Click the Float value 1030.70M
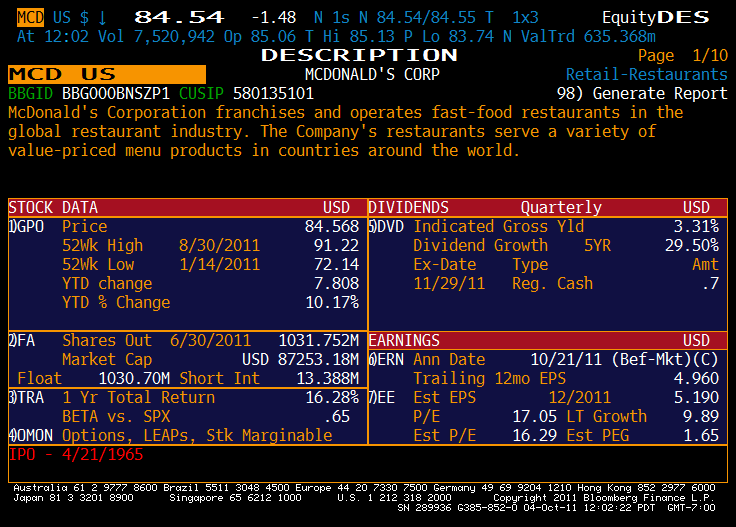This screenshot has width=736, height=527. point(134,378)
